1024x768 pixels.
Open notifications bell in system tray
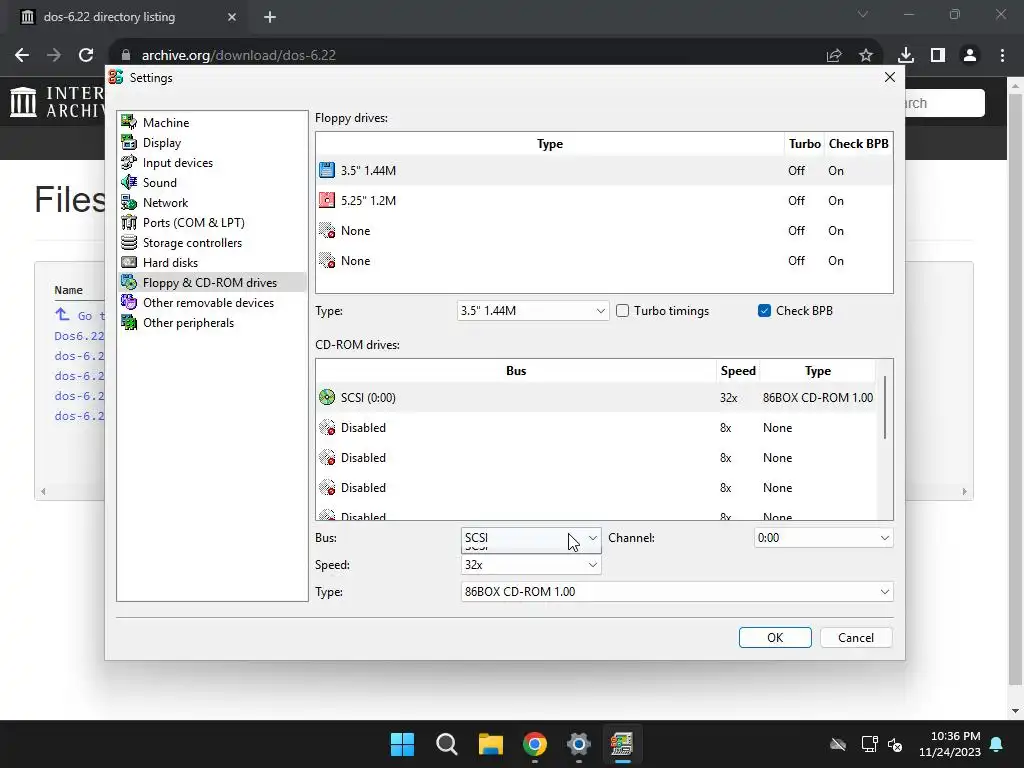click(997, 744)
